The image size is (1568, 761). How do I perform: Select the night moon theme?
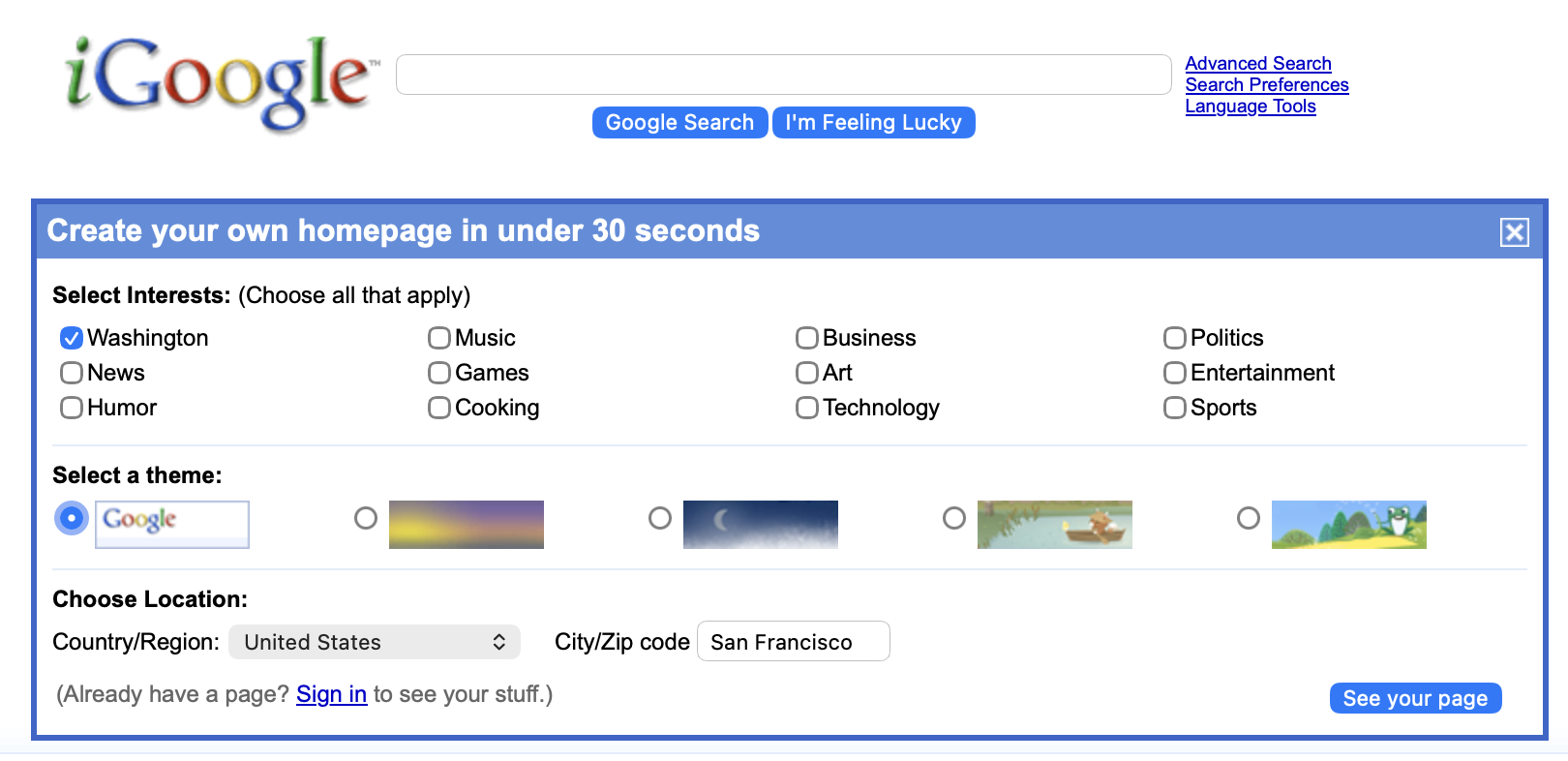(x=660, y=519)
